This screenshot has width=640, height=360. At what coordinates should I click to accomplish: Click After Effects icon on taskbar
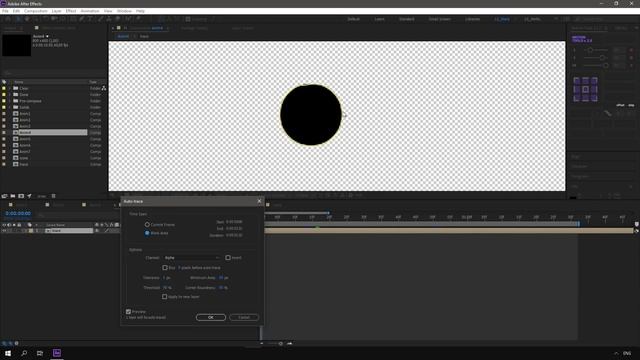[x=57, y=353]
